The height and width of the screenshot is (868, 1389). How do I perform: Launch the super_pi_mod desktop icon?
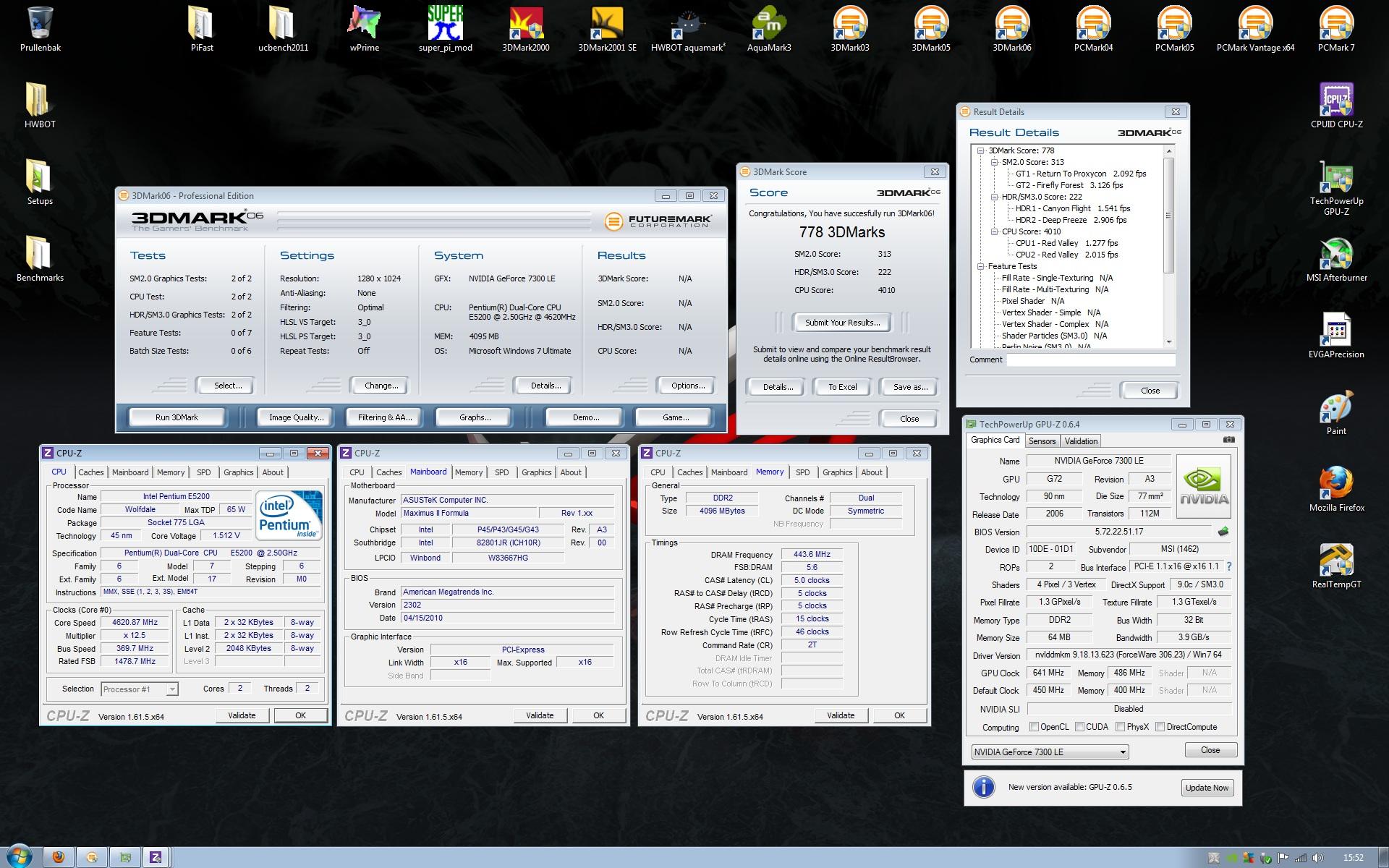445,29
